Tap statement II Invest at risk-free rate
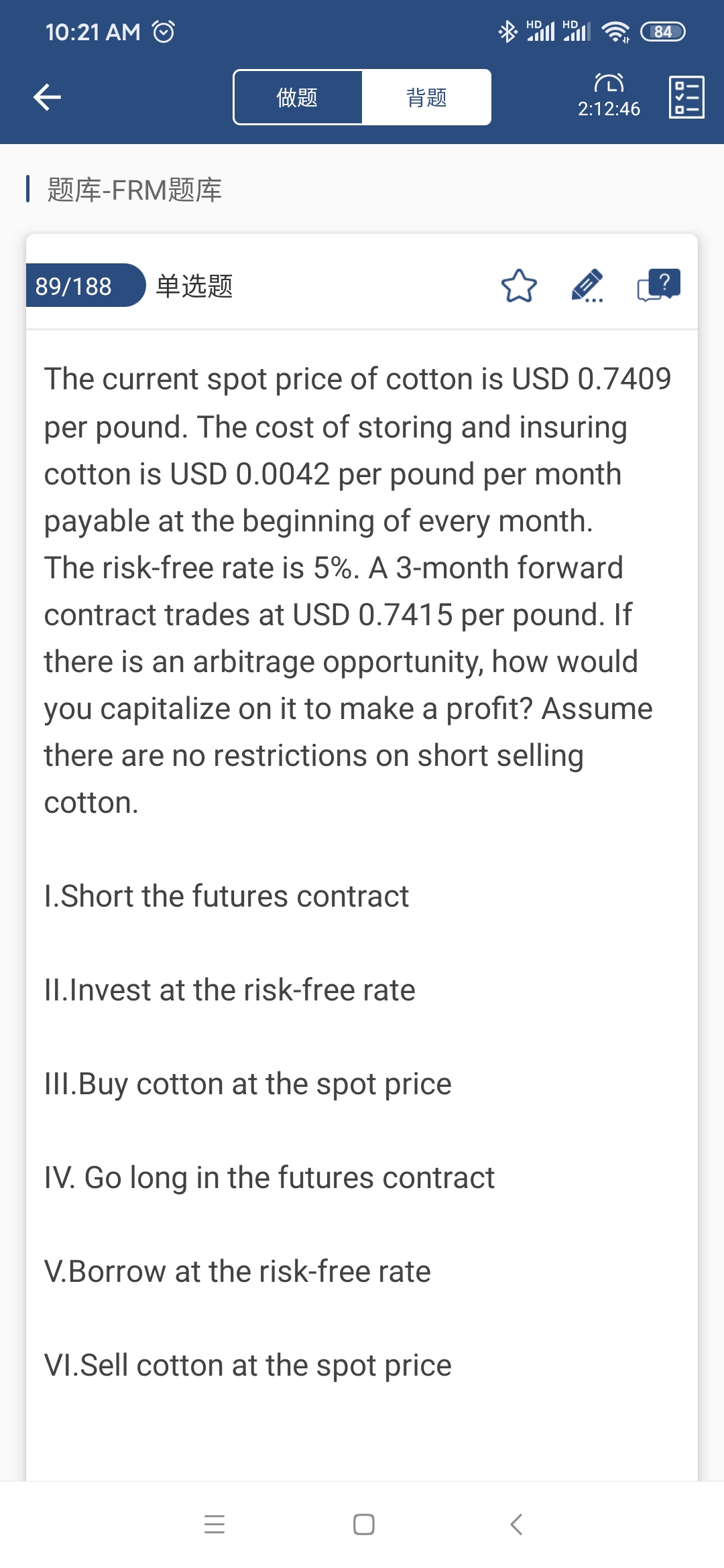The image size is (724, 1568). 230,990
